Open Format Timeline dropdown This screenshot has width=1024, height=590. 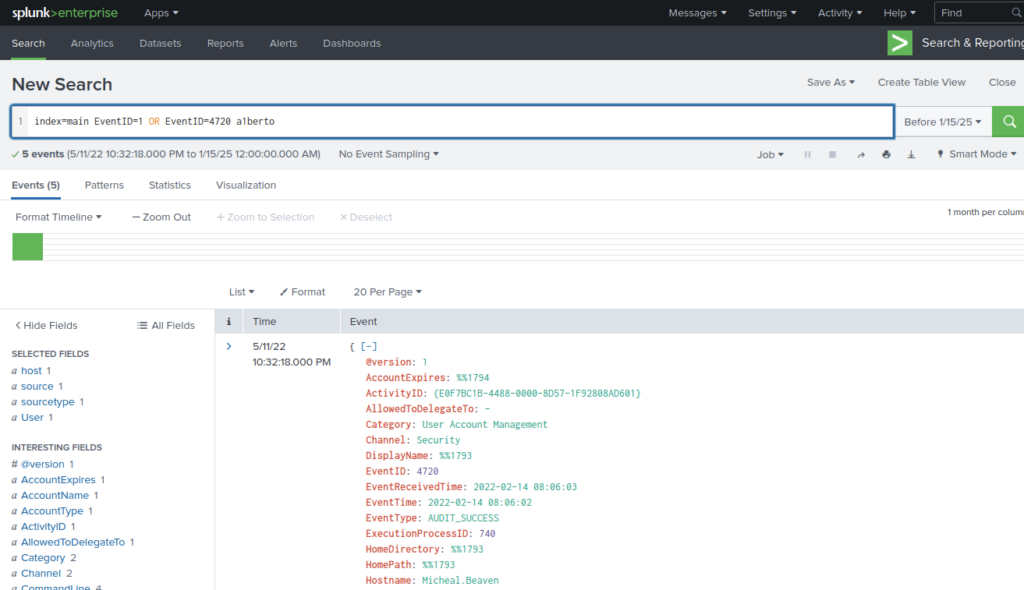tap(58, 217)
